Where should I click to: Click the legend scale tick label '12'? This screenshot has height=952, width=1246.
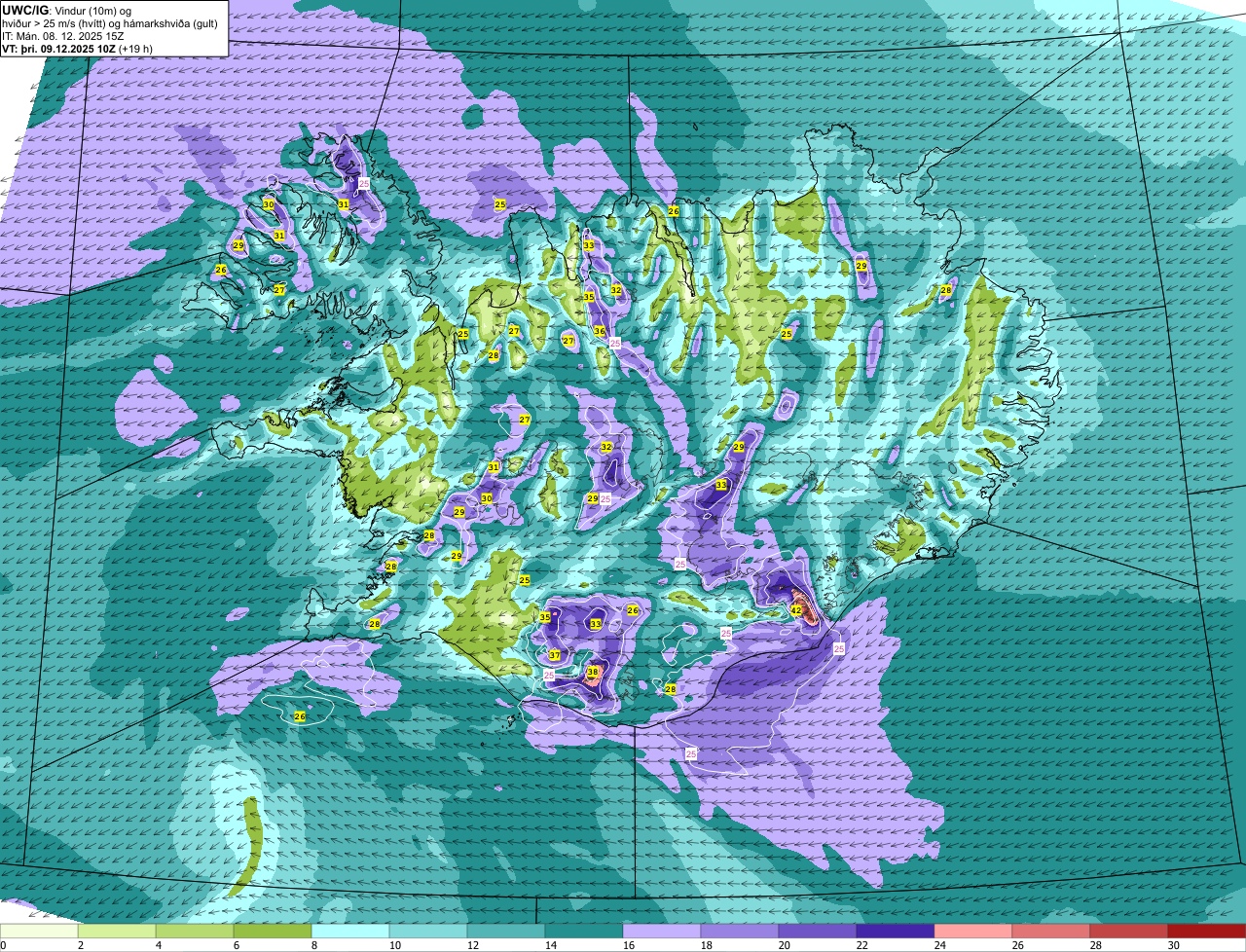472,945
